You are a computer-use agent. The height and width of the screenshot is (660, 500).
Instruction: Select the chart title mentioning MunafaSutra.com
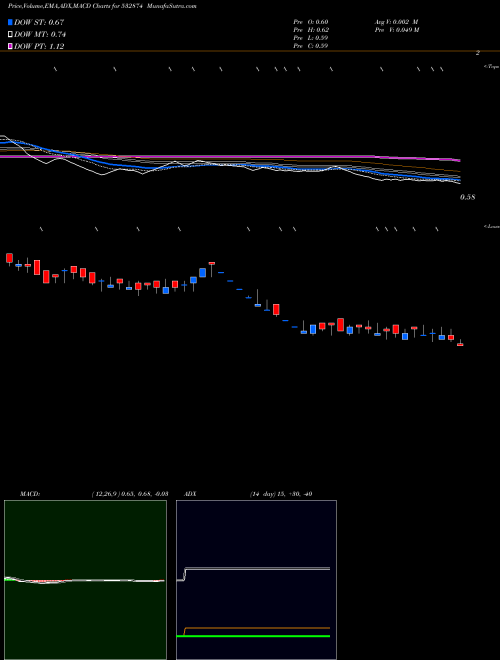tap(102, 6)
